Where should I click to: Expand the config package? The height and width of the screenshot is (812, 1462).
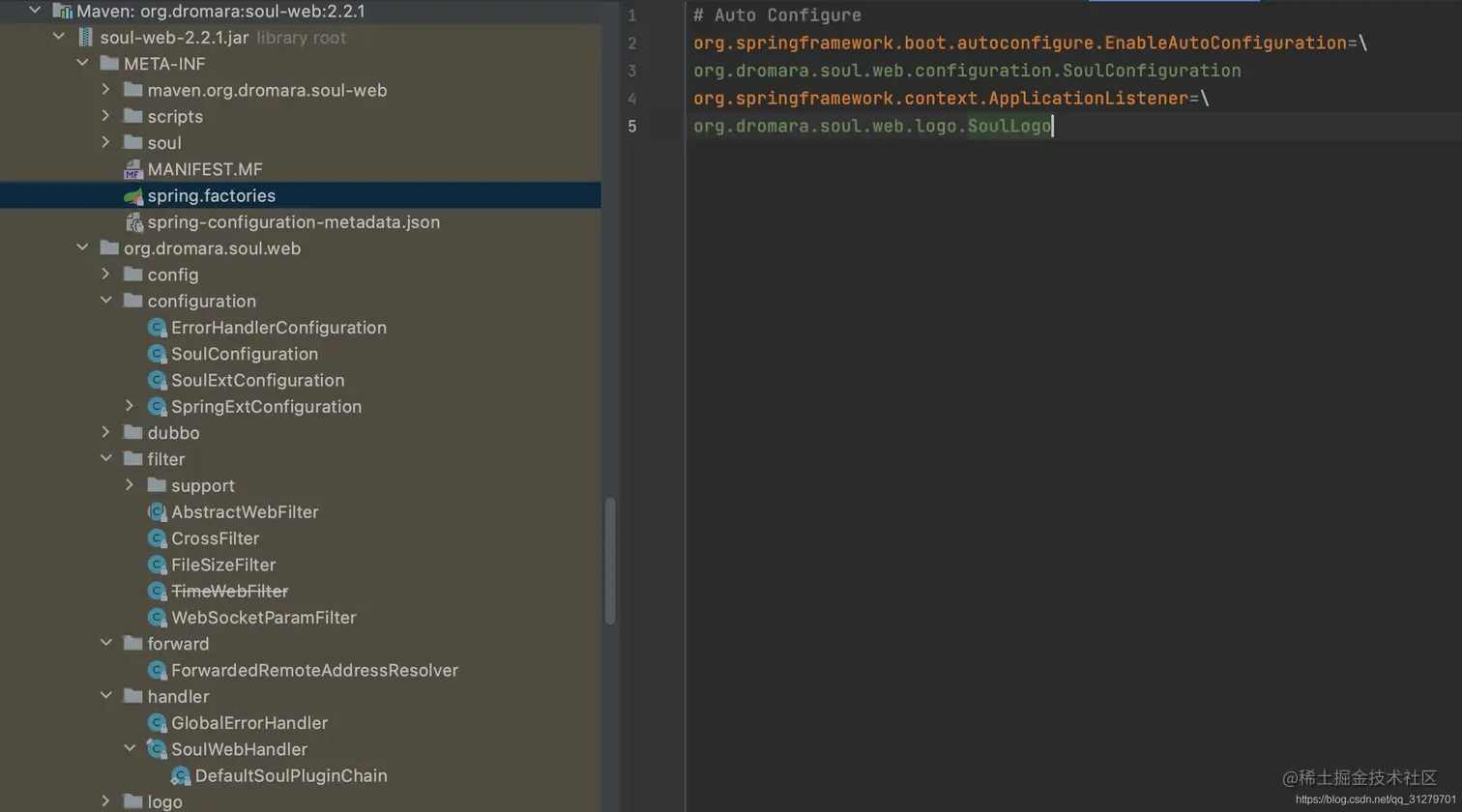(x=106, y=275)
